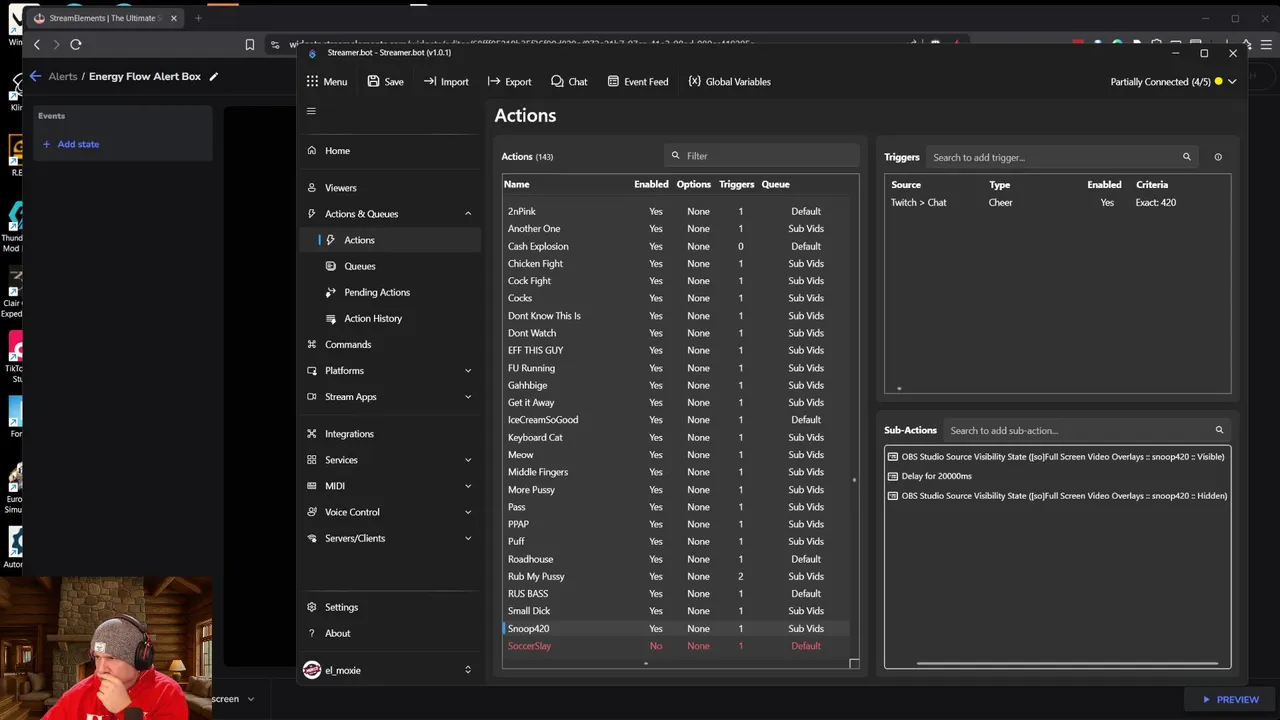Click the StreamElements back arrow icon

[35, 76]
